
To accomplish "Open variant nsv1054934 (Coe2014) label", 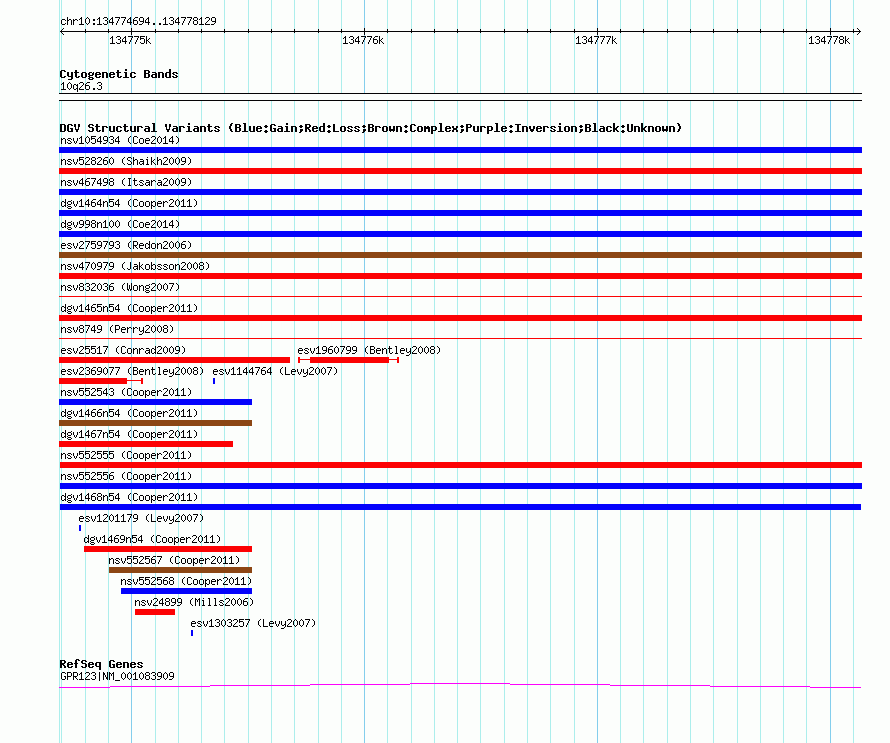I will 120,140.
